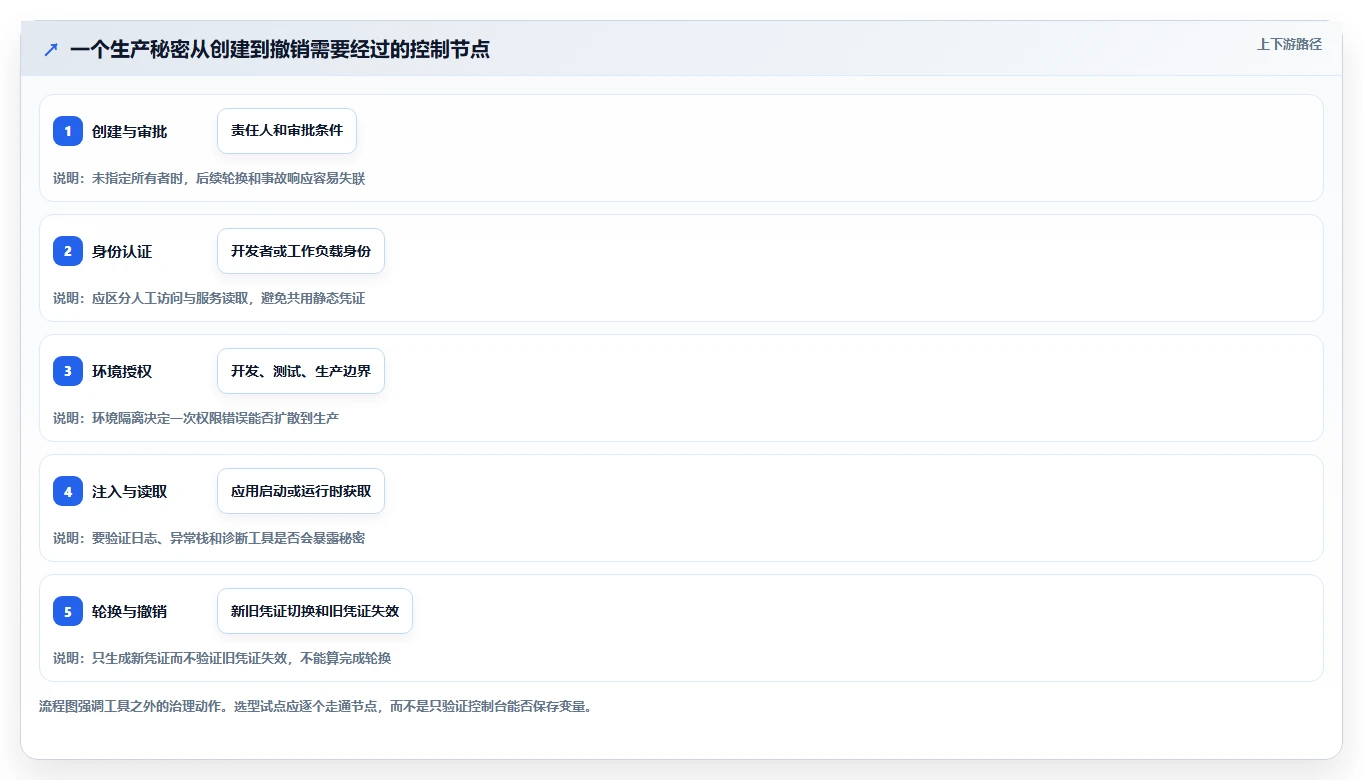Click the 上下游路径 label
1363x780 pixels.
pos(1289,44)
